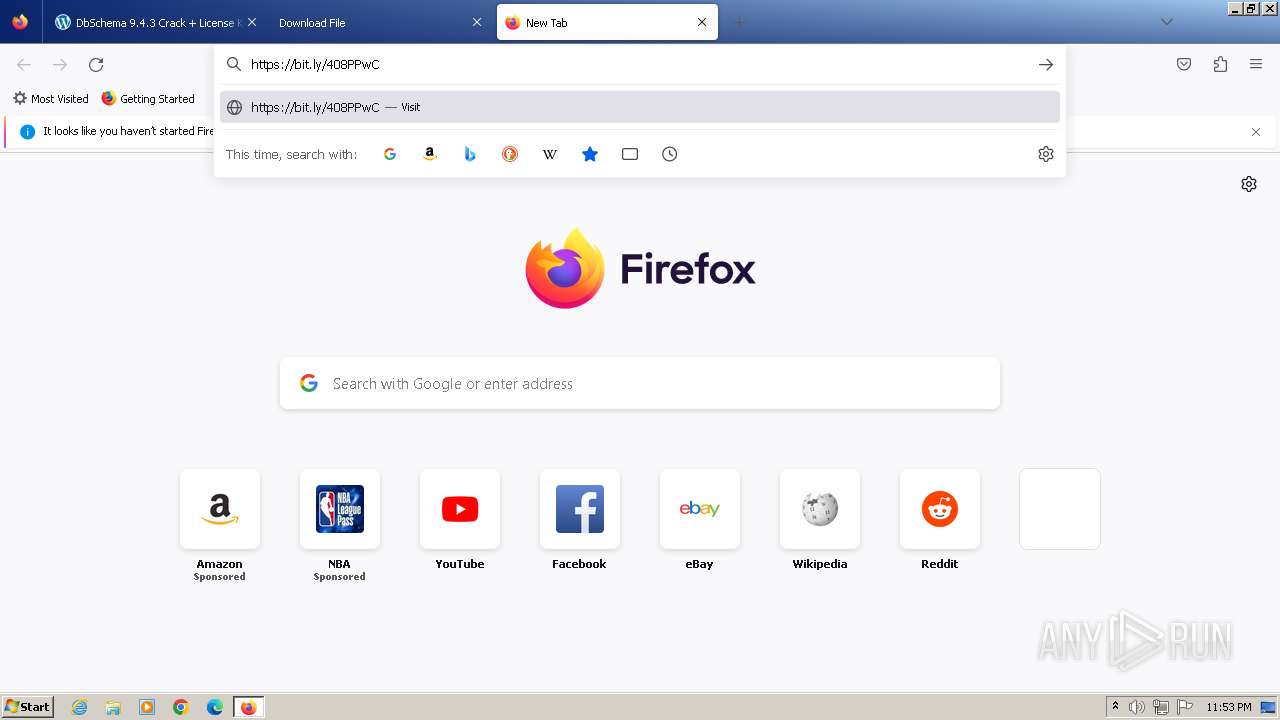
Task: Open Action Center flag icon
Action: point(1185,707)
